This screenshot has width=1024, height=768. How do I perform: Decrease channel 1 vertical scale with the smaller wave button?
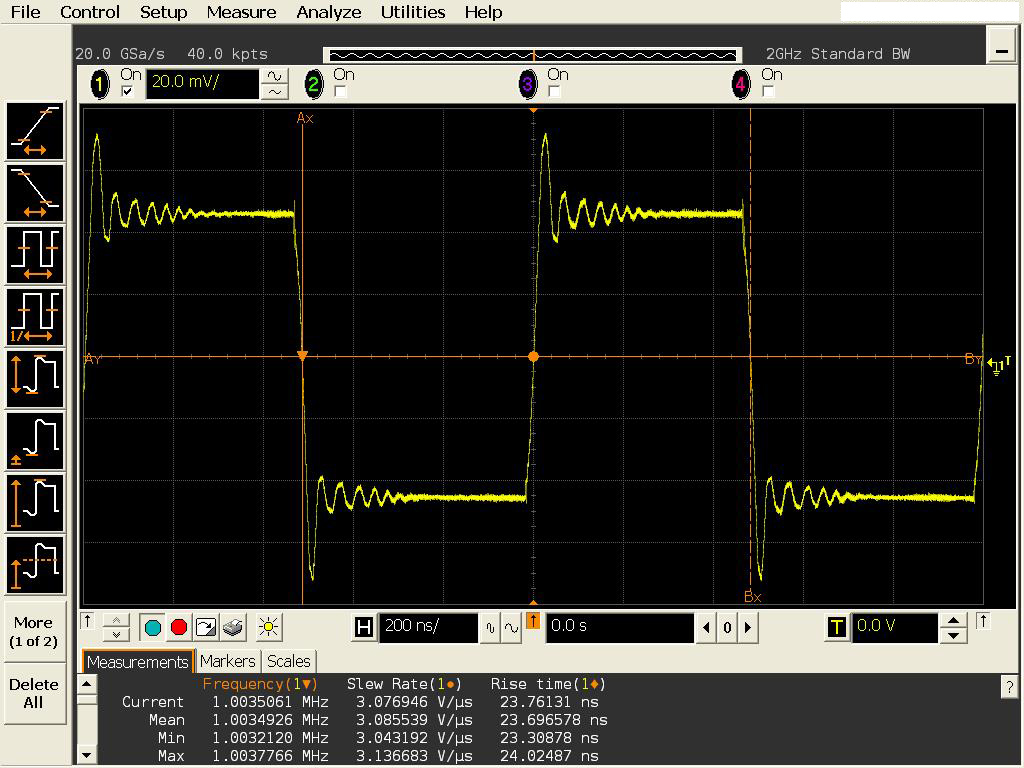[275, 92]
